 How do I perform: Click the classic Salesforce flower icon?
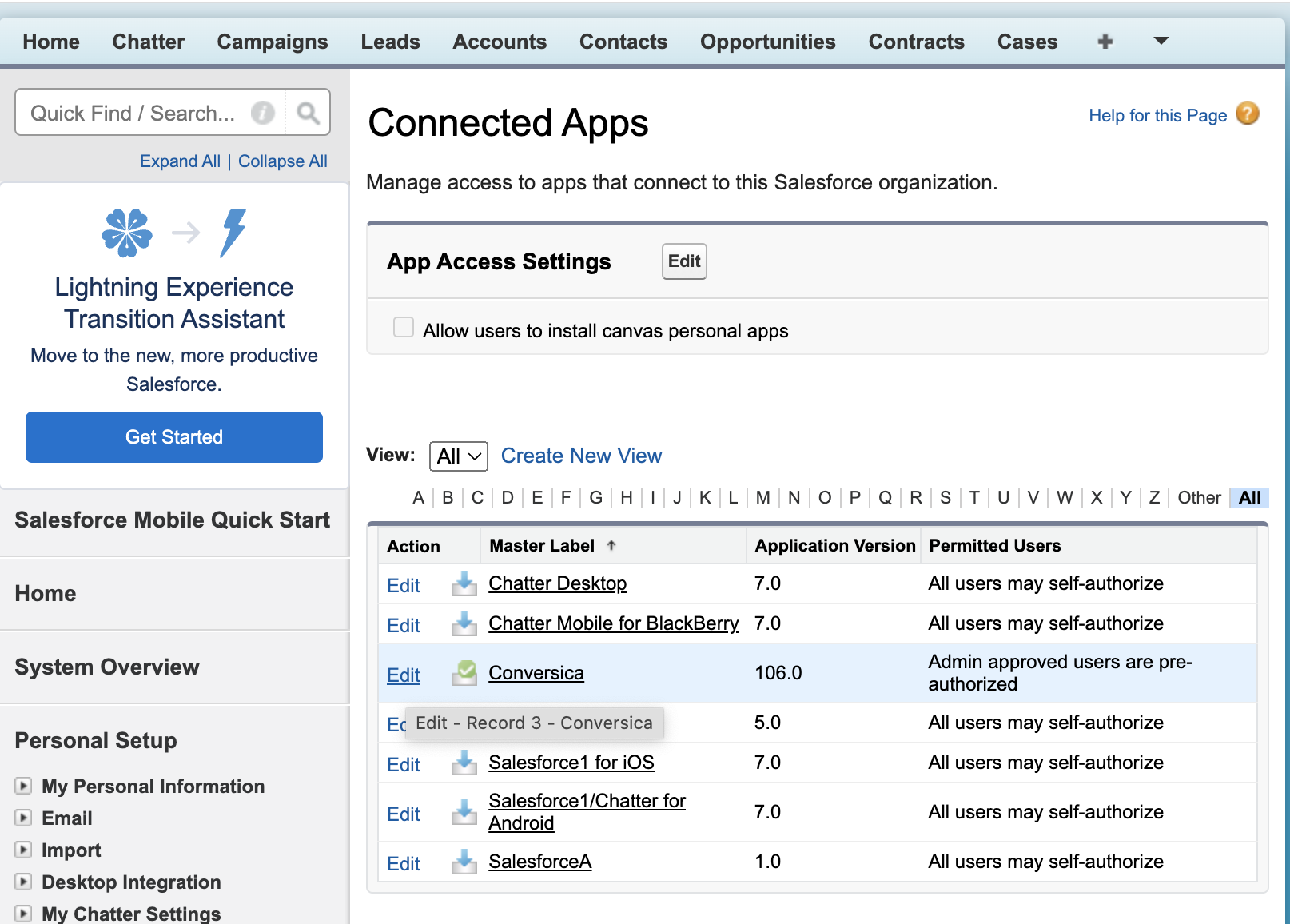point(127,233)
